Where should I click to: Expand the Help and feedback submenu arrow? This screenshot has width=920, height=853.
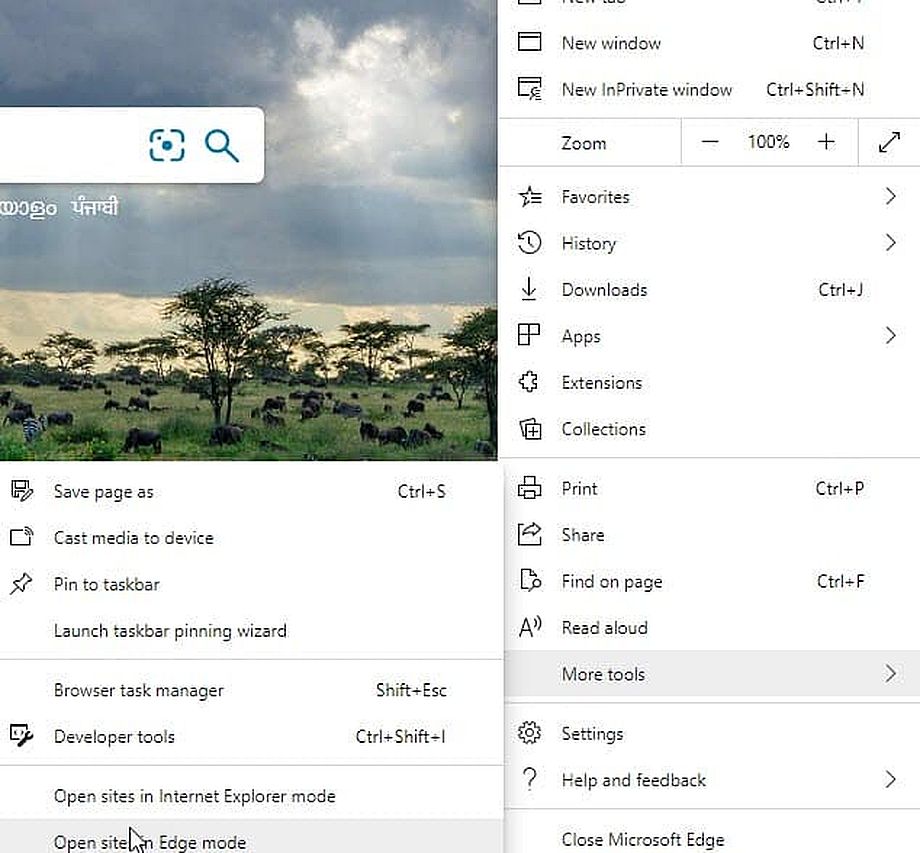coord(890,780)
